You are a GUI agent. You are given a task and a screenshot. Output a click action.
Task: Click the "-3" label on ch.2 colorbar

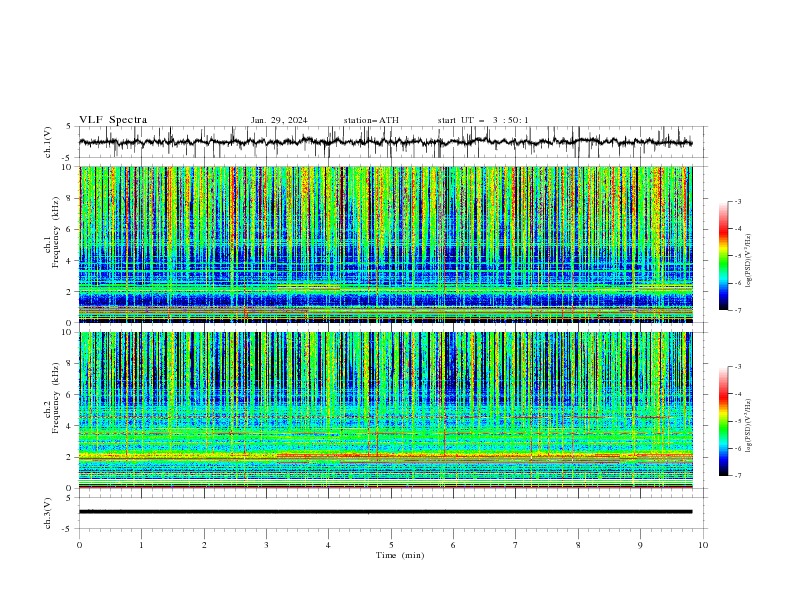[738, 367]
